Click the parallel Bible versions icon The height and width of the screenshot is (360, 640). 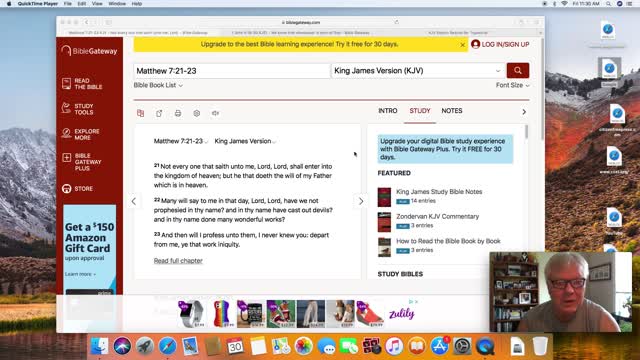(x=140, y=113)
